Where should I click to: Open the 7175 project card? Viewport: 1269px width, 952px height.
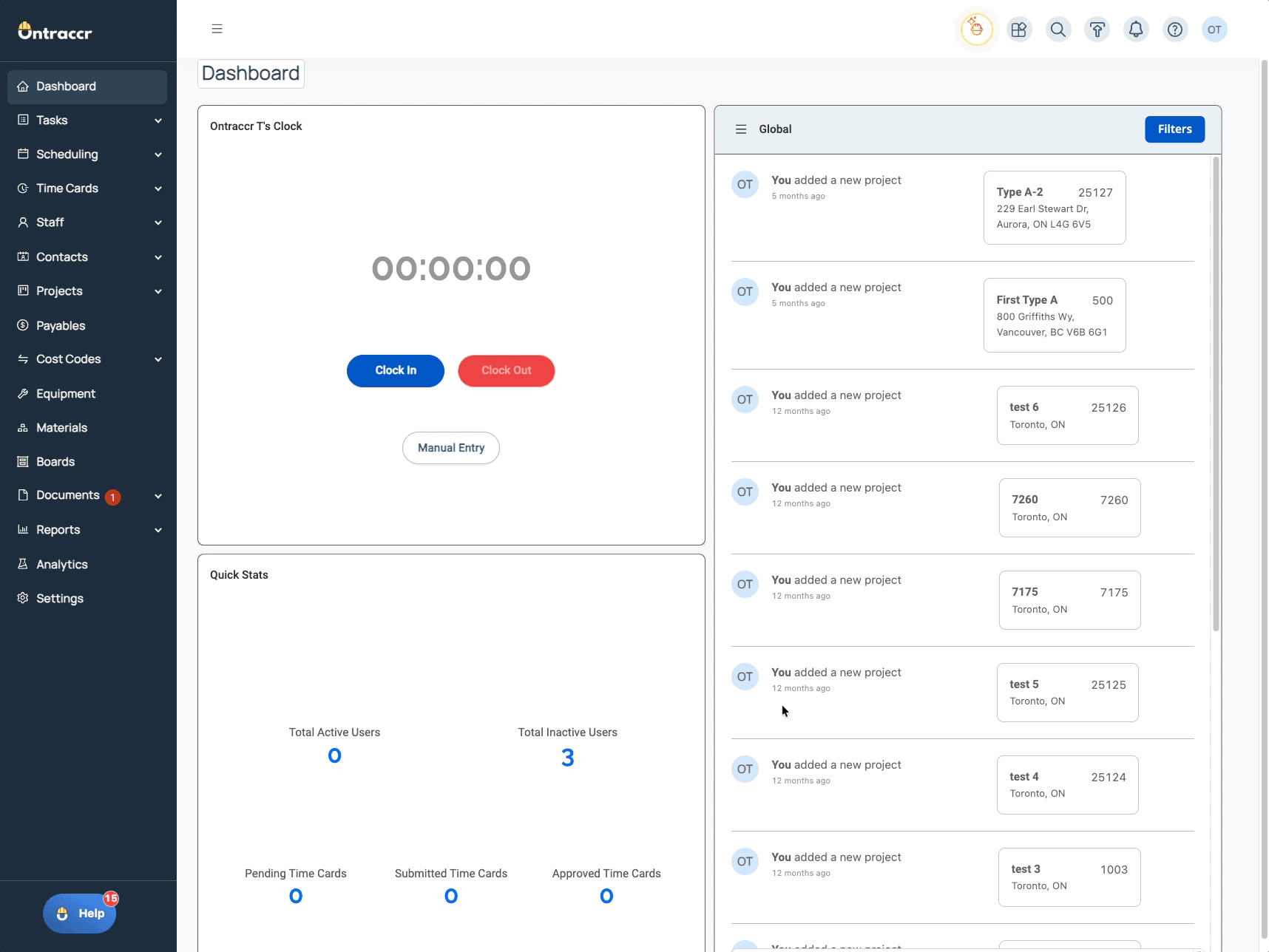1069,600
